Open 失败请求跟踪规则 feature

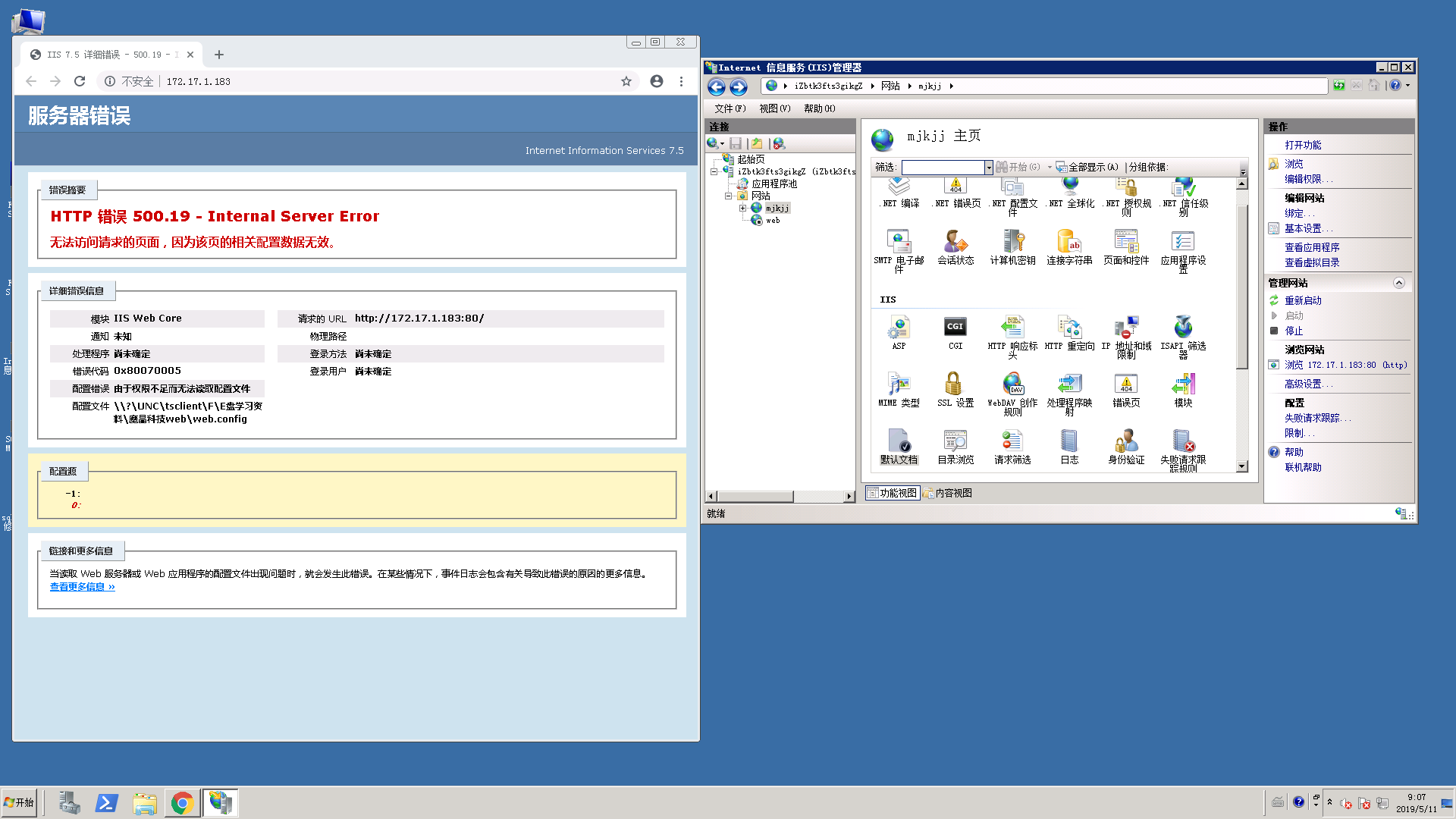(1183, 450)
